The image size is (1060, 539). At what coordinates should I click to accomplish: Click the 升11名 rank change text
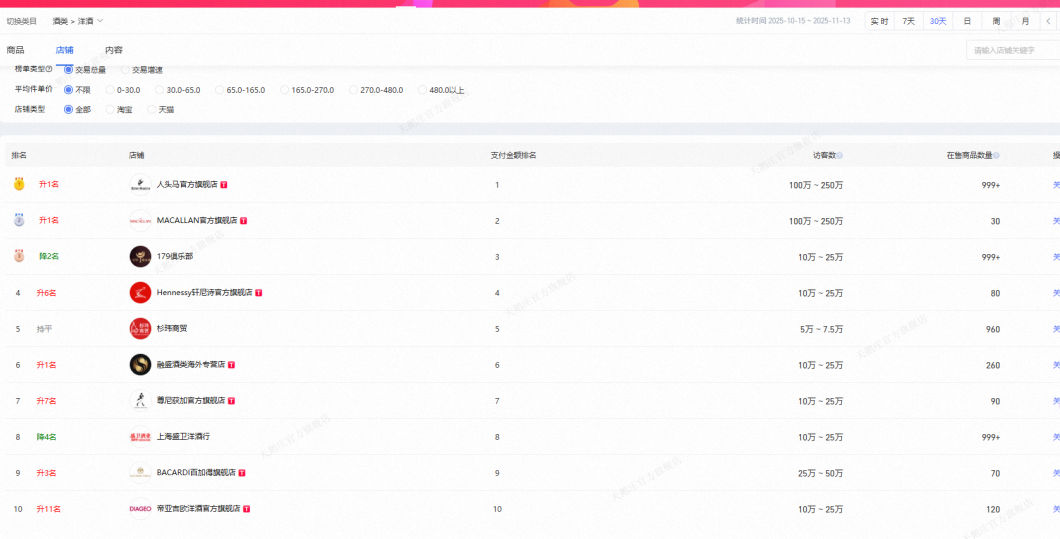49,509
